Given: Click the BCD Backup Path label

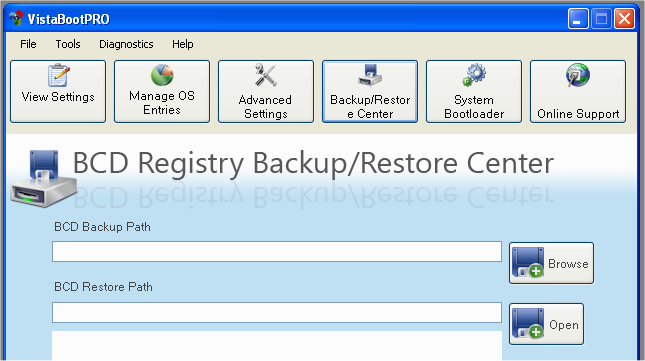Looking at the screenshot, I should click(x=102, y=227).
